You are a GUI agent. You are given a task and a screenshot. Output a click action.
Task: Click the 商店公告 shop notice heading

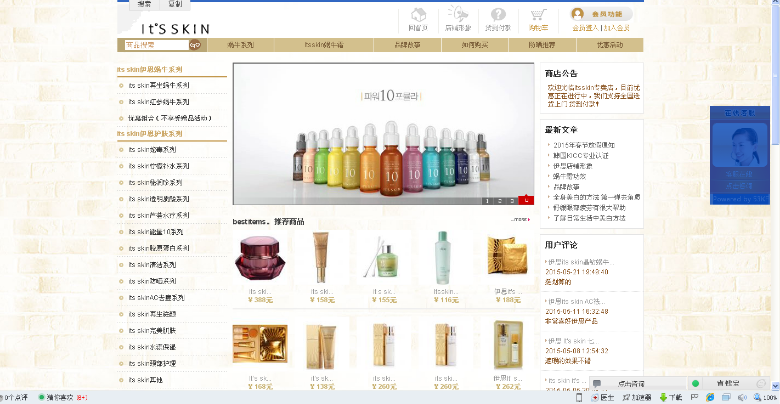[x=561, y=74]
